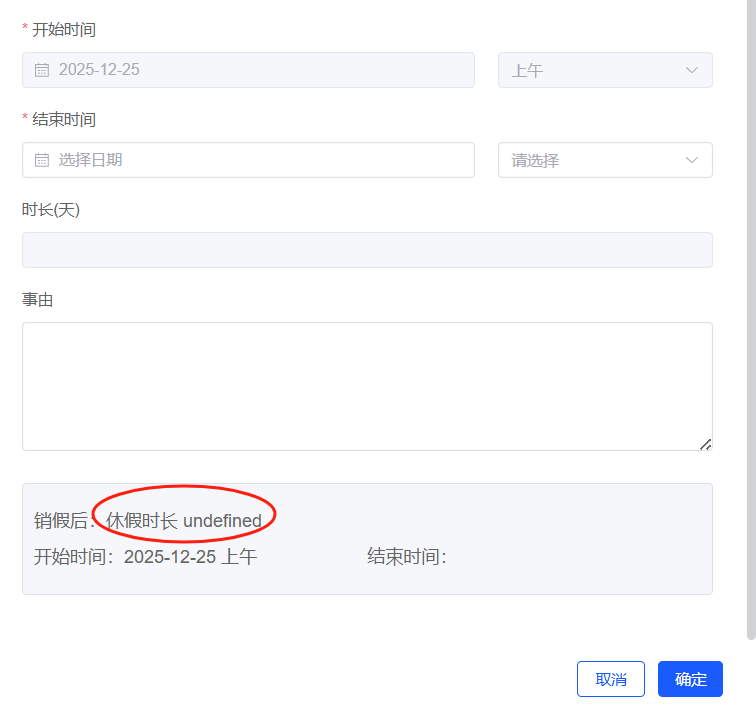Focus the 事由 reason text area
Image resolution: width=756 pixels, height=712 pixels.
point(367,386)
